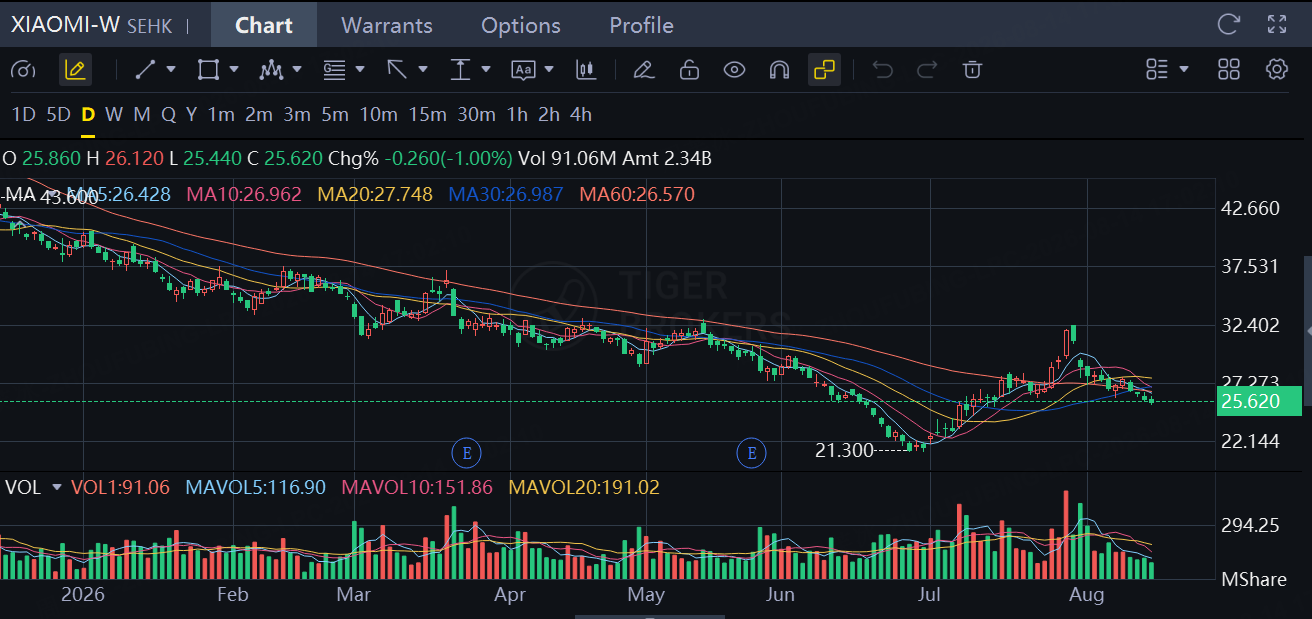Click the XIAOMI-W stock name
1312x619 pixels.
[66, 25]
